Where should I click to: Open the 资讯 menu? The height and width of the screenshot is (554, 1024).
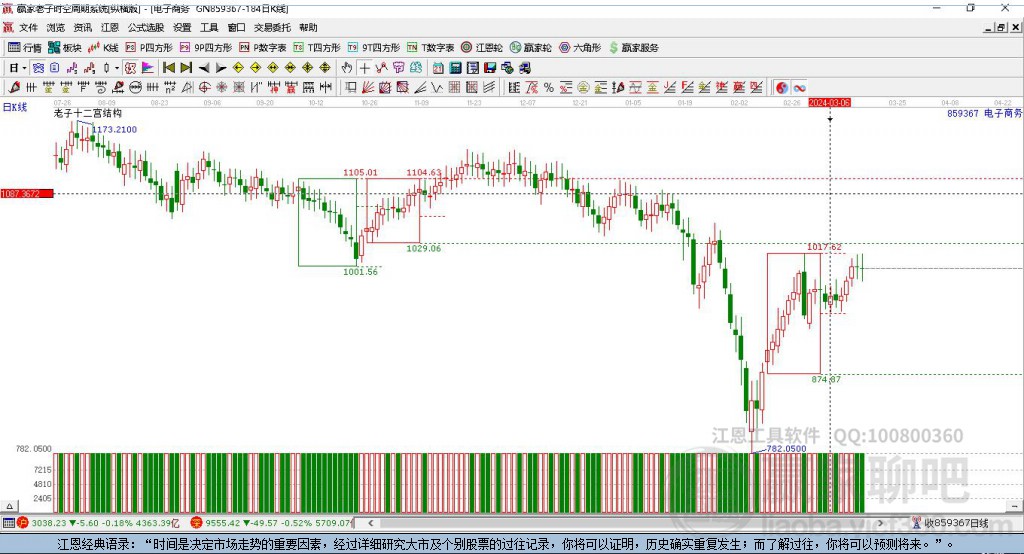pyautogui.click(x=82, y=27)
